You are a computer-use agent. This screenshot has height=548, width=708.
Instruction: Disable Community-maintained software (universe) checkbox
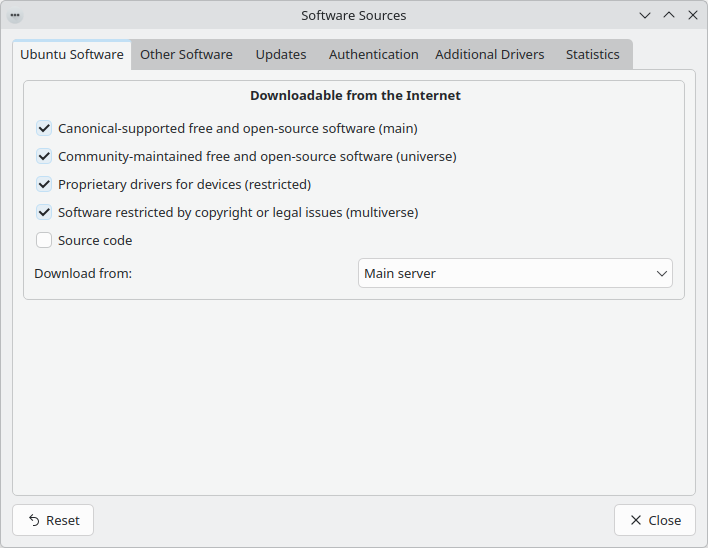point(44,156)
